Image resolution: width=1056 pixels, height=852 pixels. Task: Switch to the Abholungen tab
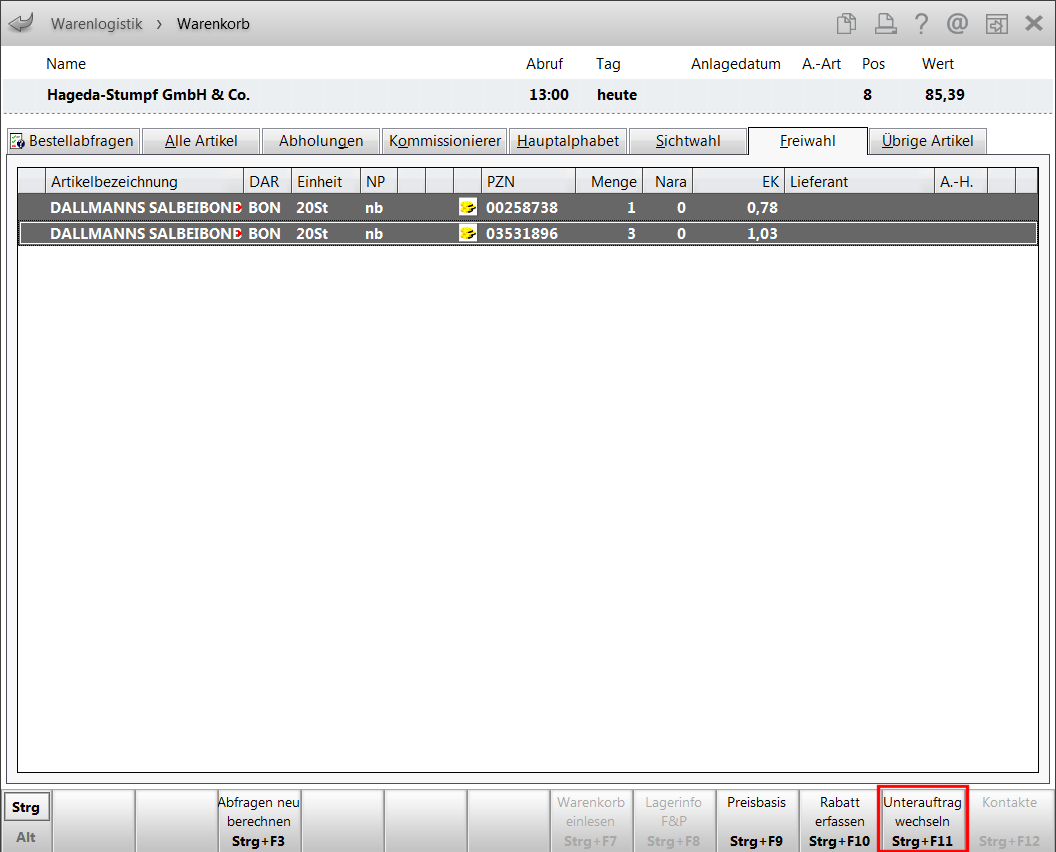click(321, 141)
